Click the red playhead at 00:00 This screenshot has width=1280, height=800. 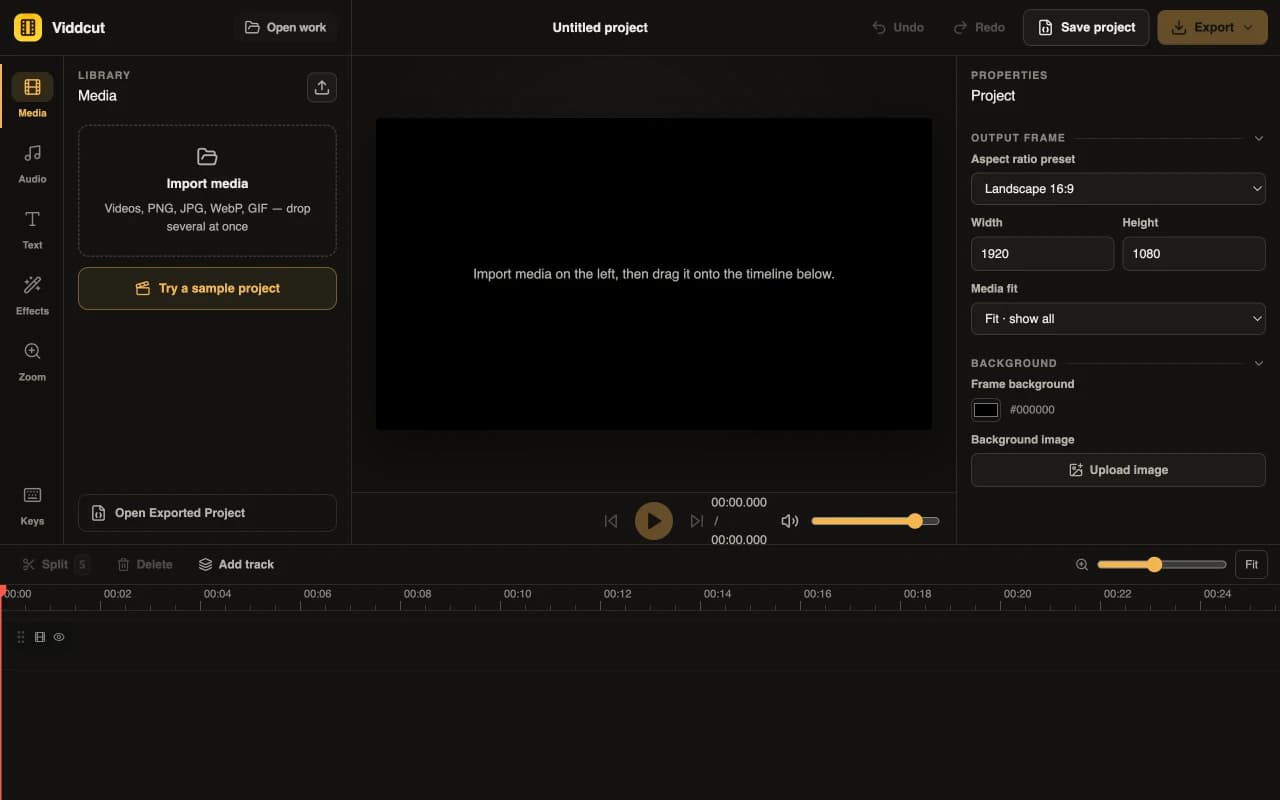pyautogui.click(x=3, y=592)
